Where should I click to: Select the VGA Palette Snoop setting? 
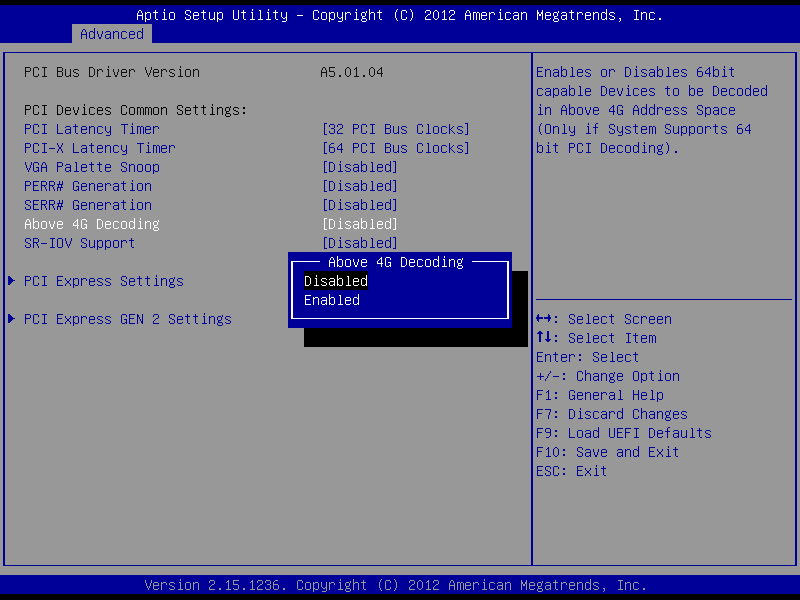(92, 167)
